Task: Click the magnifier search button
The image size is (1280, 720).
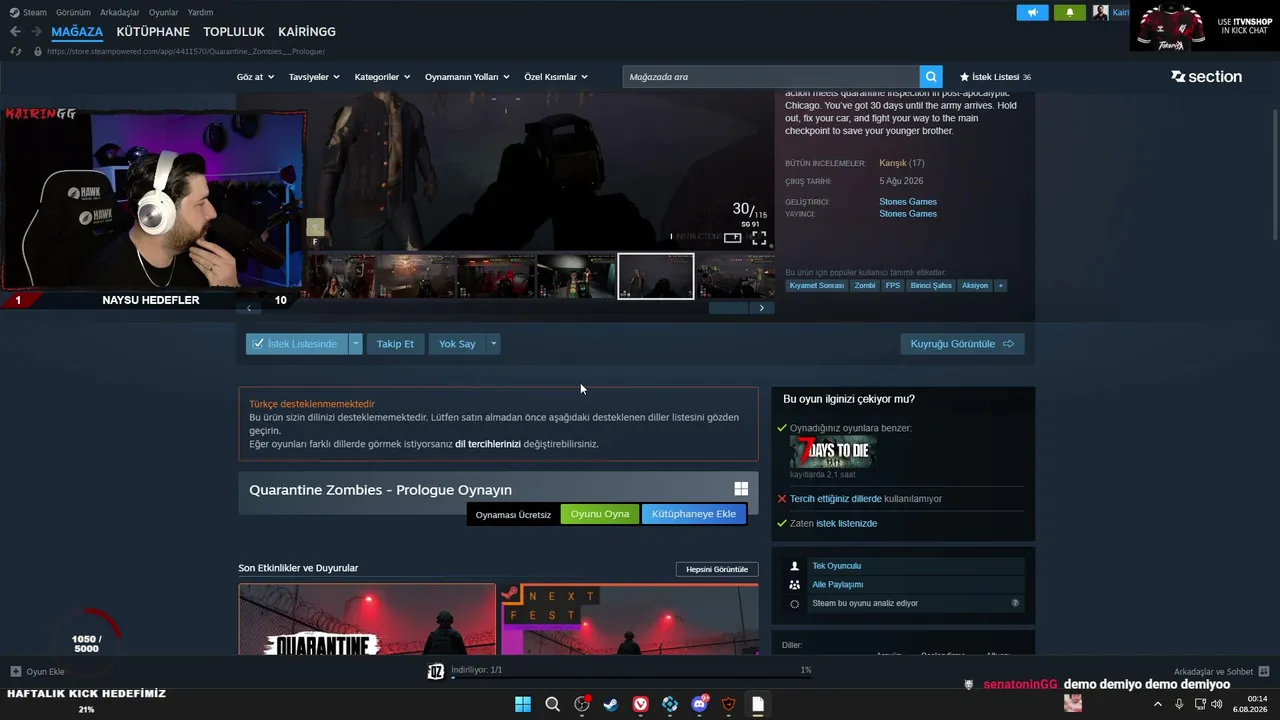Action: (932, 77)
